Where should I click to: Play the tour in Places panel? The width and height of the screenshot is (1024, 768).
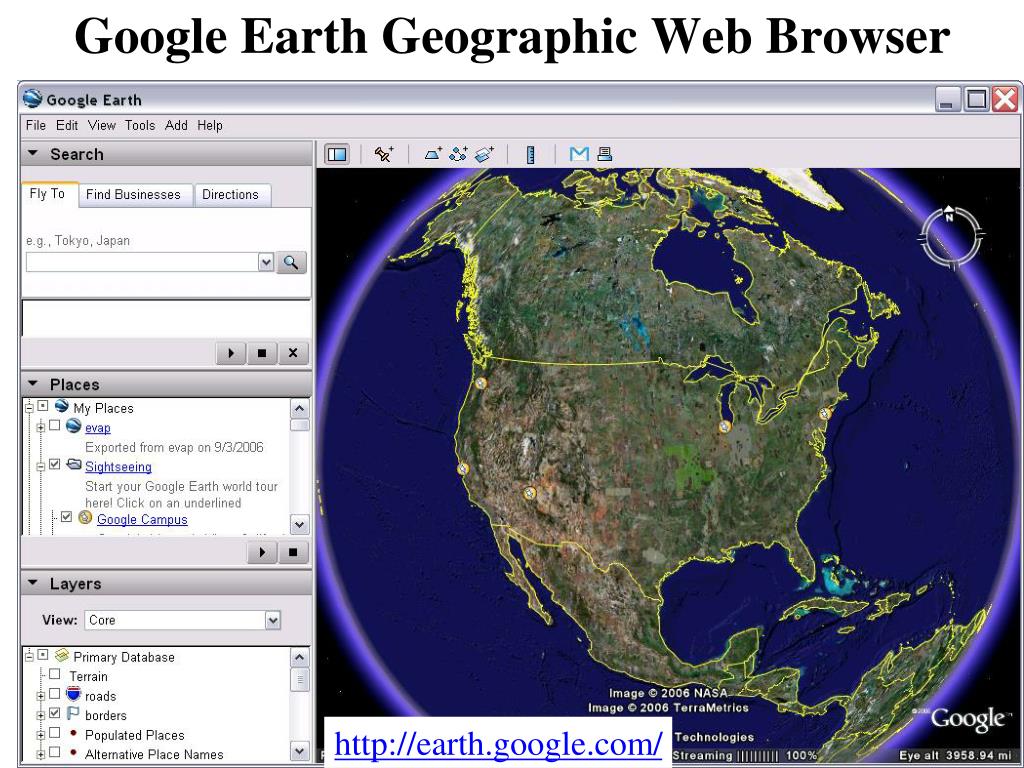tap(262, 552)
